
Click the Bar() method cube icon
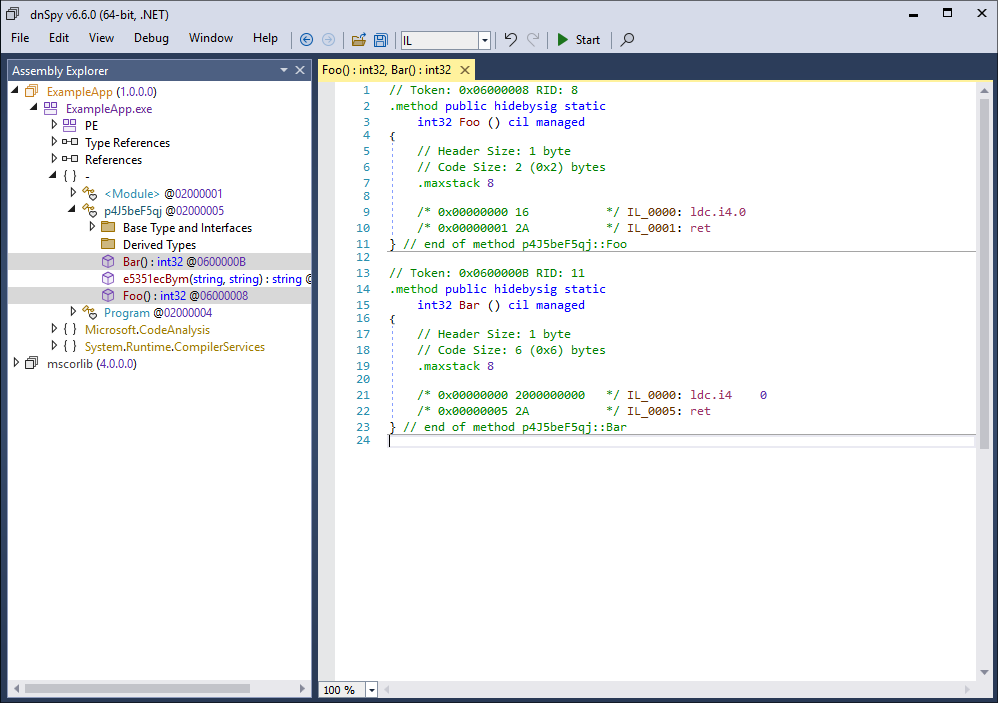click(108, 261)
